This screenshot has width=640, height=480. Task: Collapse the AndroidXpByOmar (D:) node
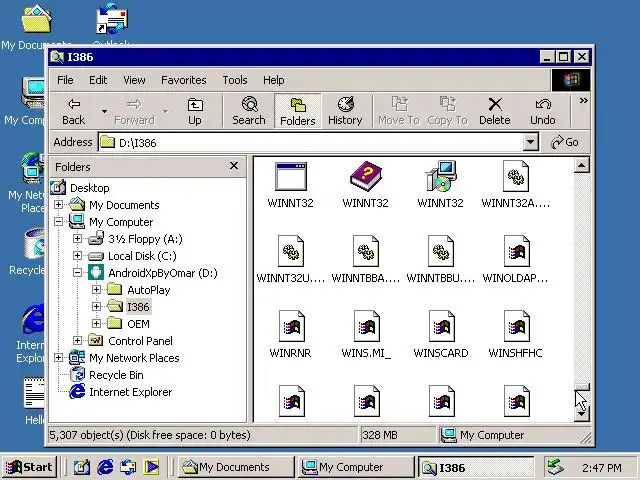tap(77, 273)
